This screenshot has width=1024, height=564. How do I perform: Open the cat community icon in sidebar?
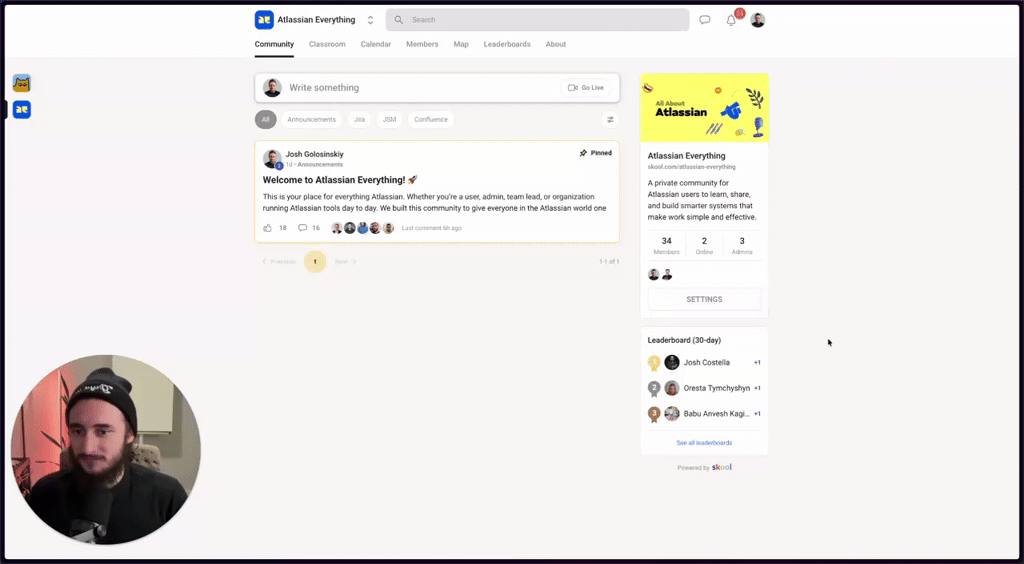22,83
